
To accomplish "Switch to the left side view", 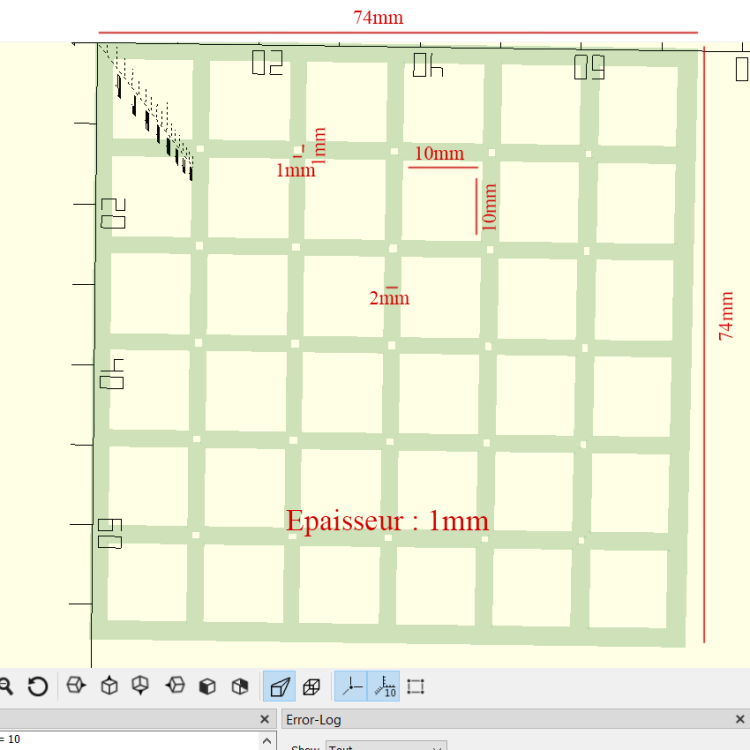I will [x=175, y=685].
